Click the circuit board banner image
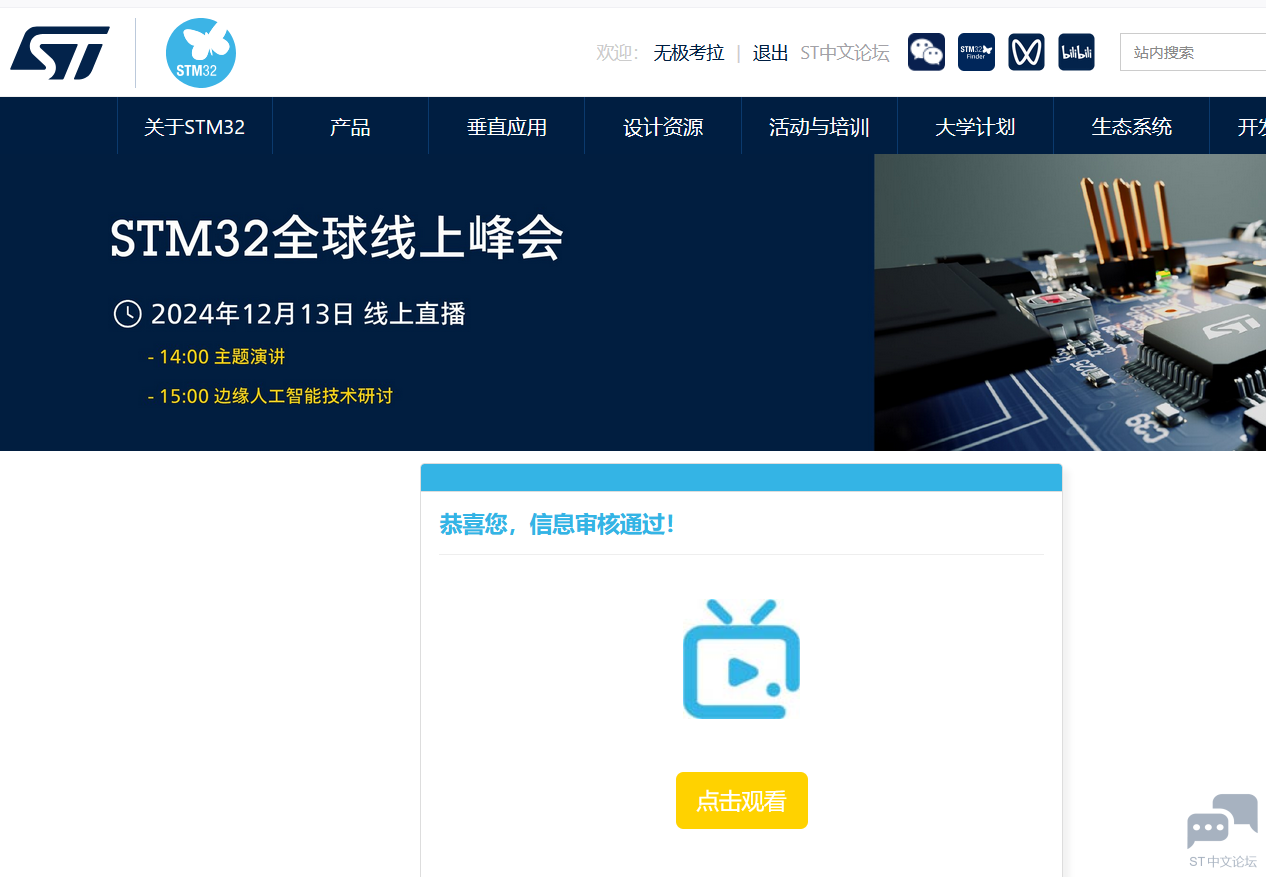1266x877 pixels. [x=1070, y=302]
